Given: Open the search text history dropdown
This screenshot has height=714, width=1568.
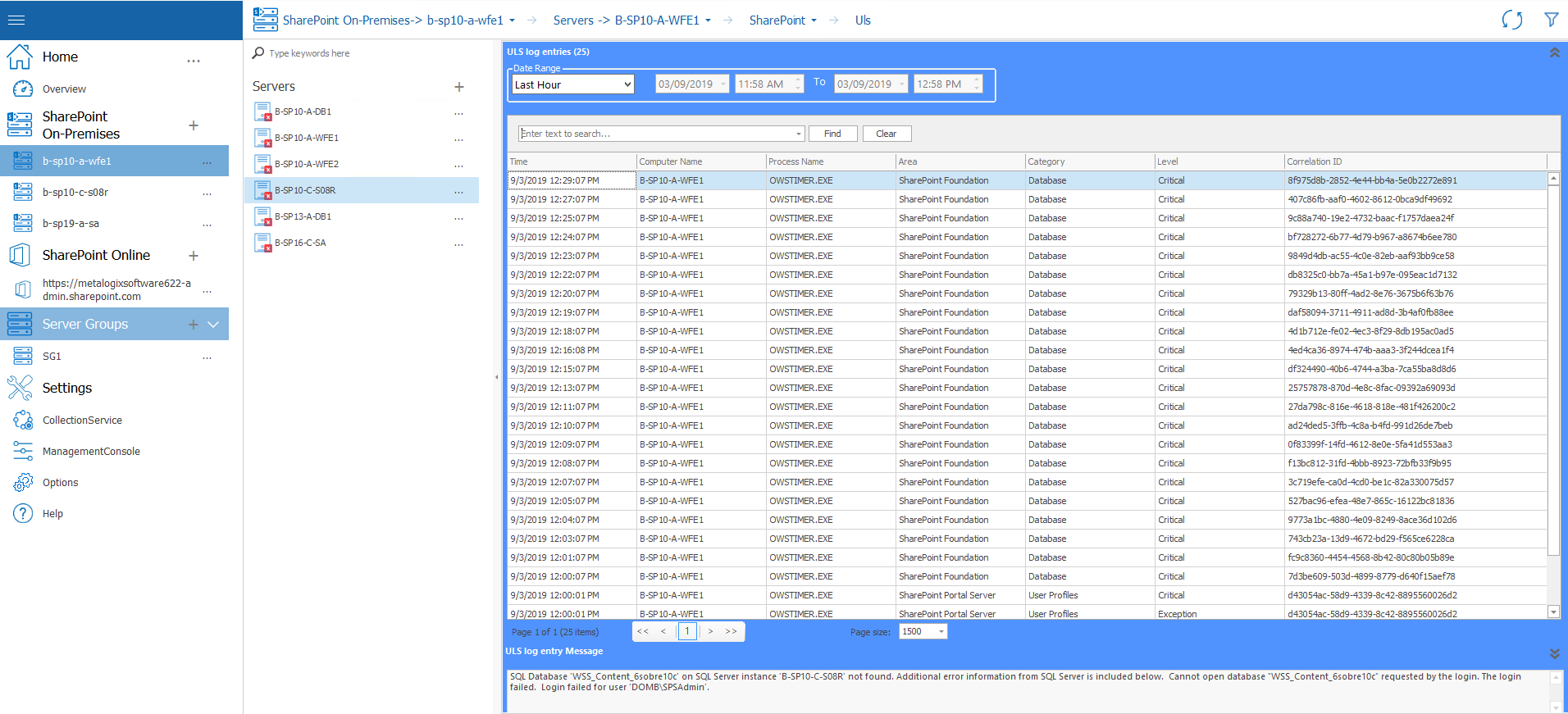Looking at the screenshot, I should (x=799, y=134).
